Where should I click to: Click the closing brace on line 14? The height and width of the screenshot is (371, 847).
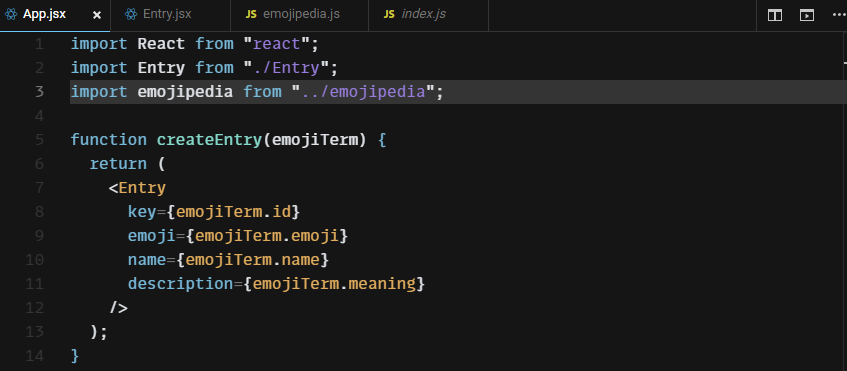coord(75,356)
